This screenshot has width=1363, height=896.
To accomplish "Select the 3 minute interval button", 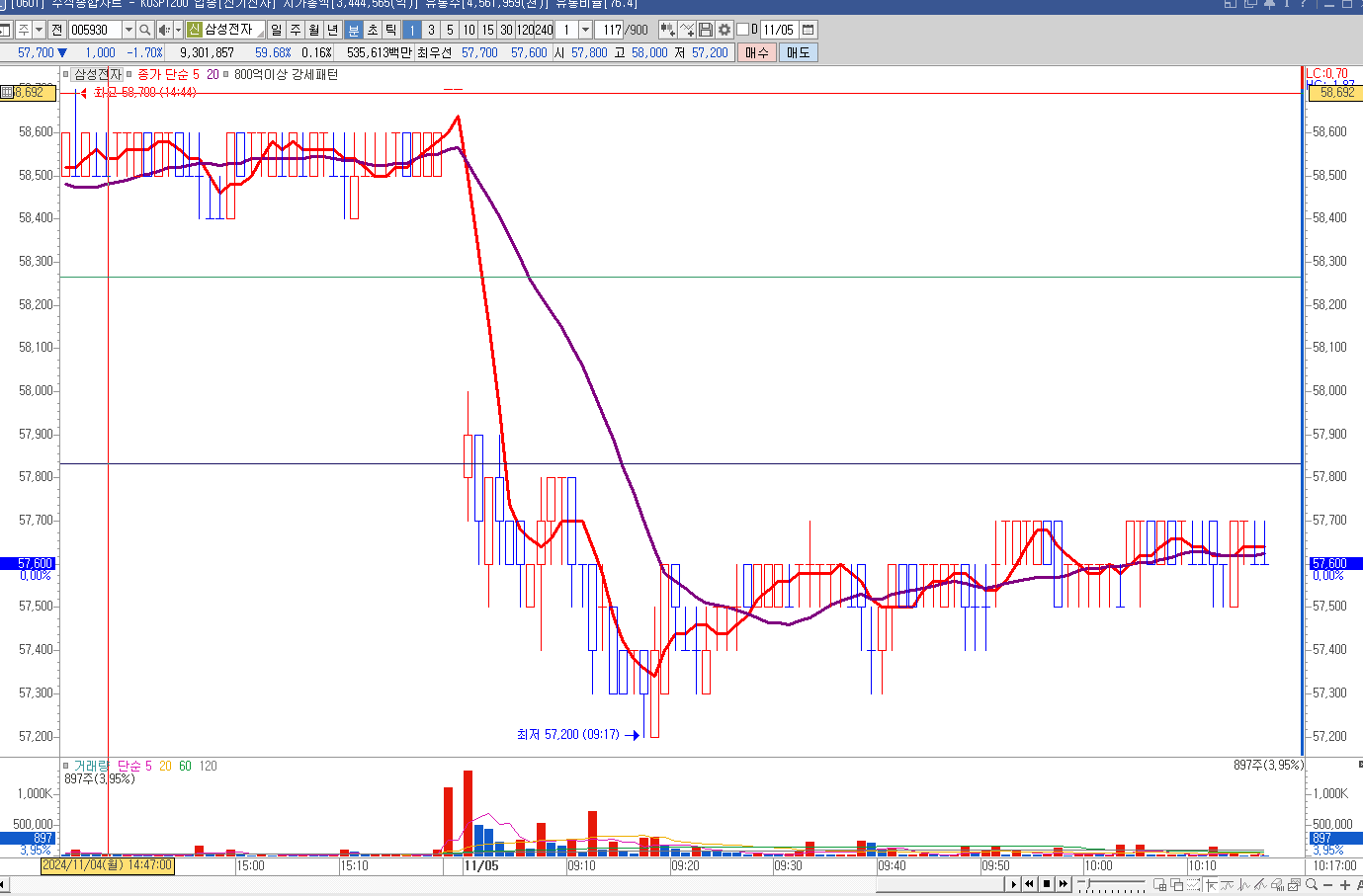I will coord(431,30).
